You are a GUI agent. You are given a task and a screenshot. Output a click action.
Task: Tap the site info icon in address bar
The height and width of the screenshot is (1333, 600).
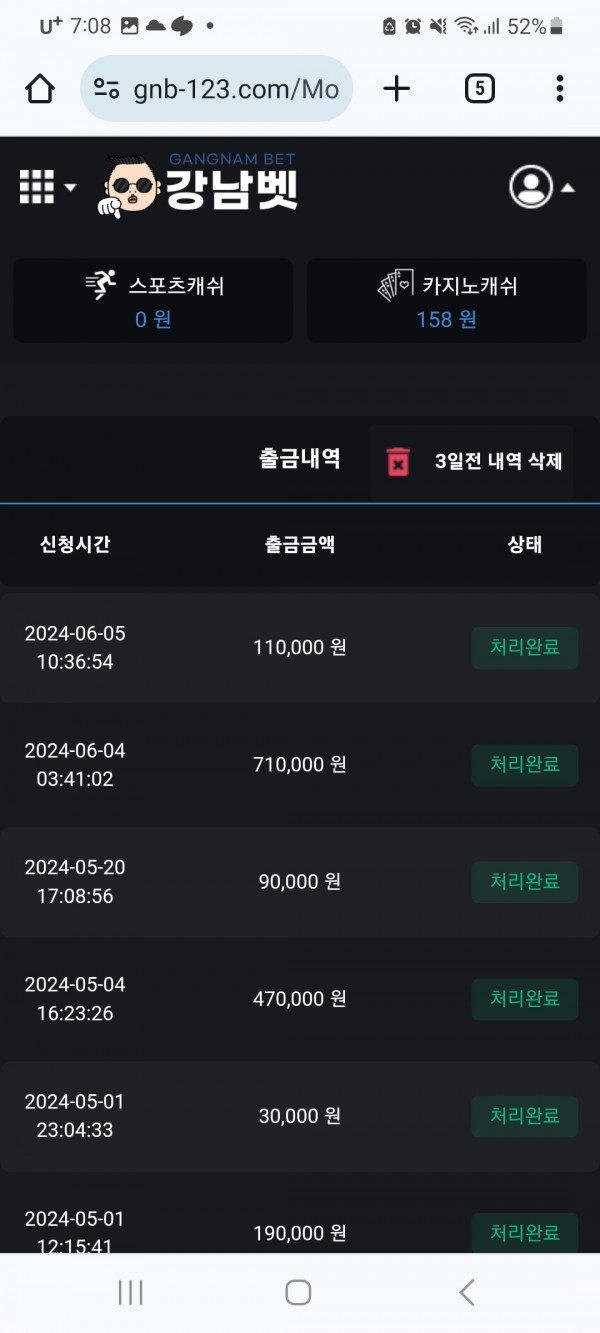107,89
